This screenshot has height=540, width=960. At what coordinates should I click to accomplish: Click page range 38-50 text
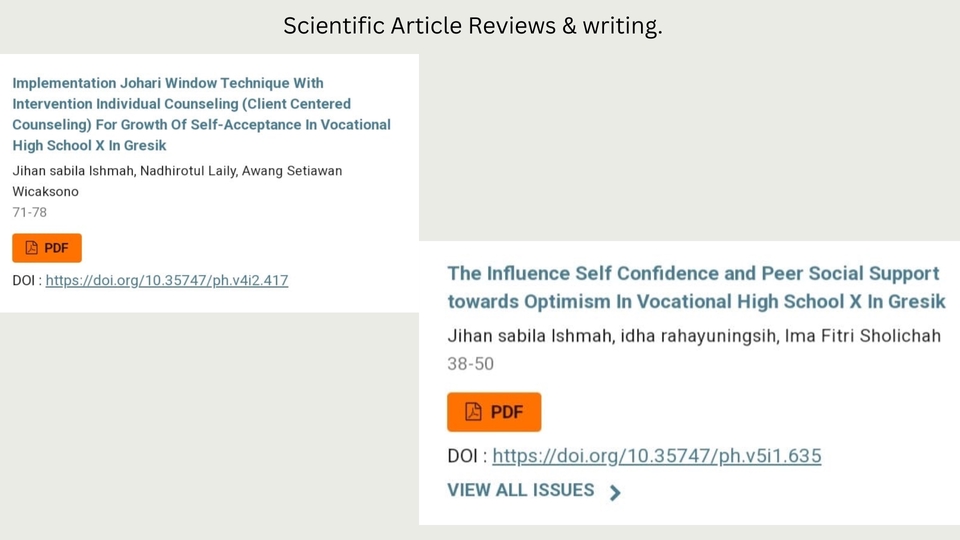pos(470,364)
